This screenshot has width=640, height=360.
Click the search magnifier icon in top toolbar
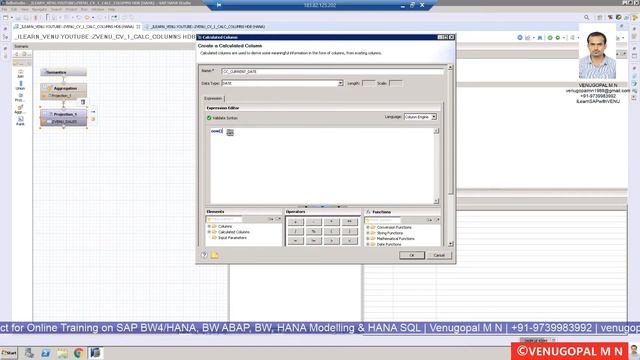tap(587, 17)
